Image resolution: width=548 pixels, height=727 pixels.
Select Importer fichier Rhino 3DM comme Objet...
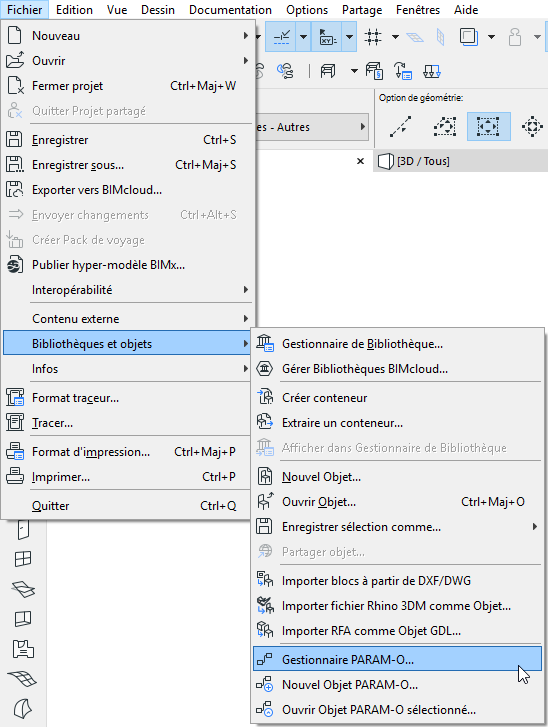397,606
